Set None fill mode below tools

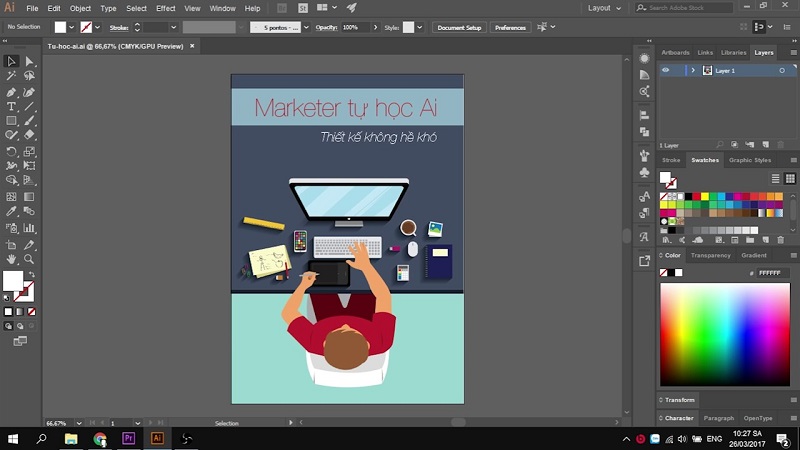click(x=32, y=312)
